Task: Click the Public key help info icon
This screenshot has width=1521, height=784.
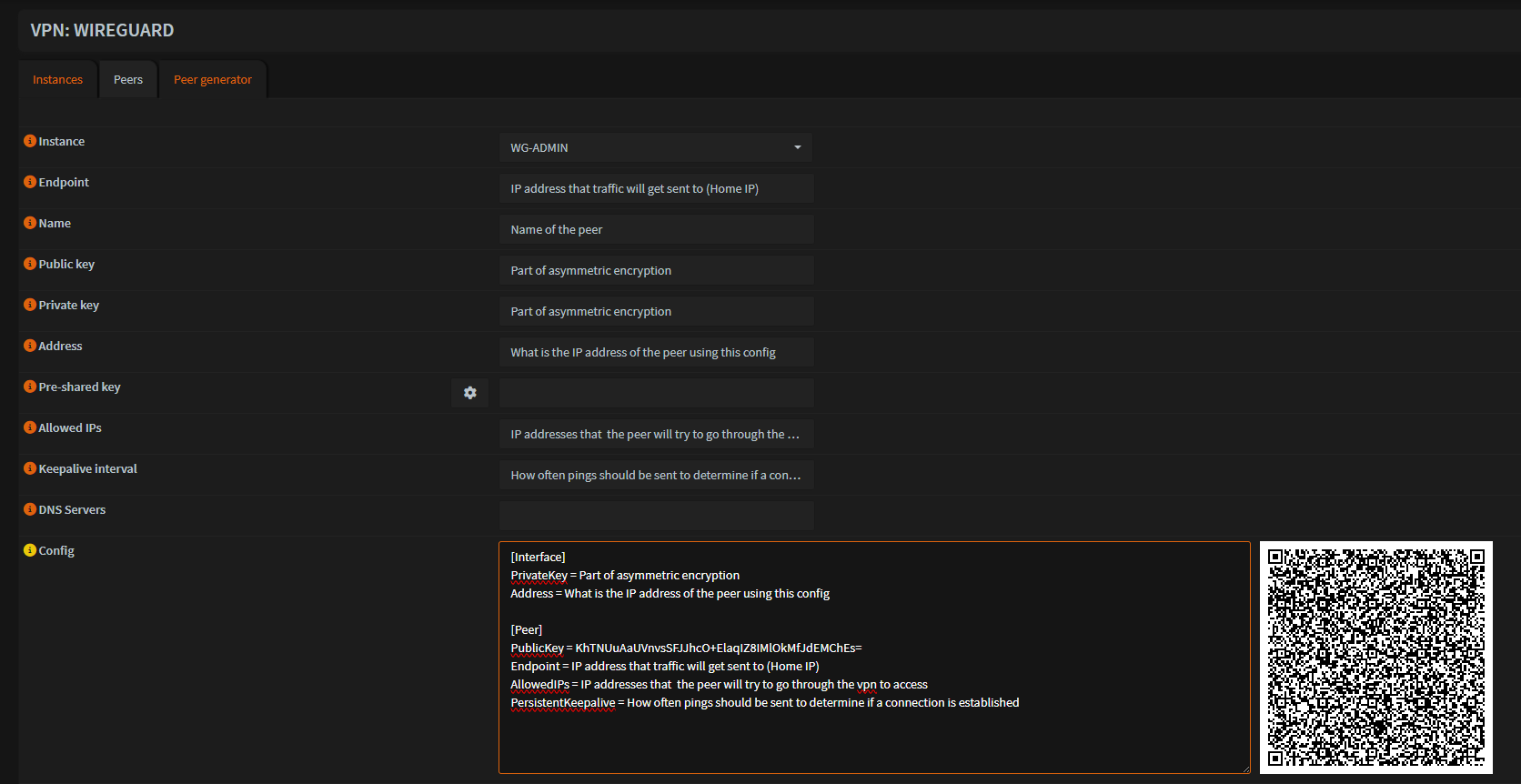Action: point(30,264)
